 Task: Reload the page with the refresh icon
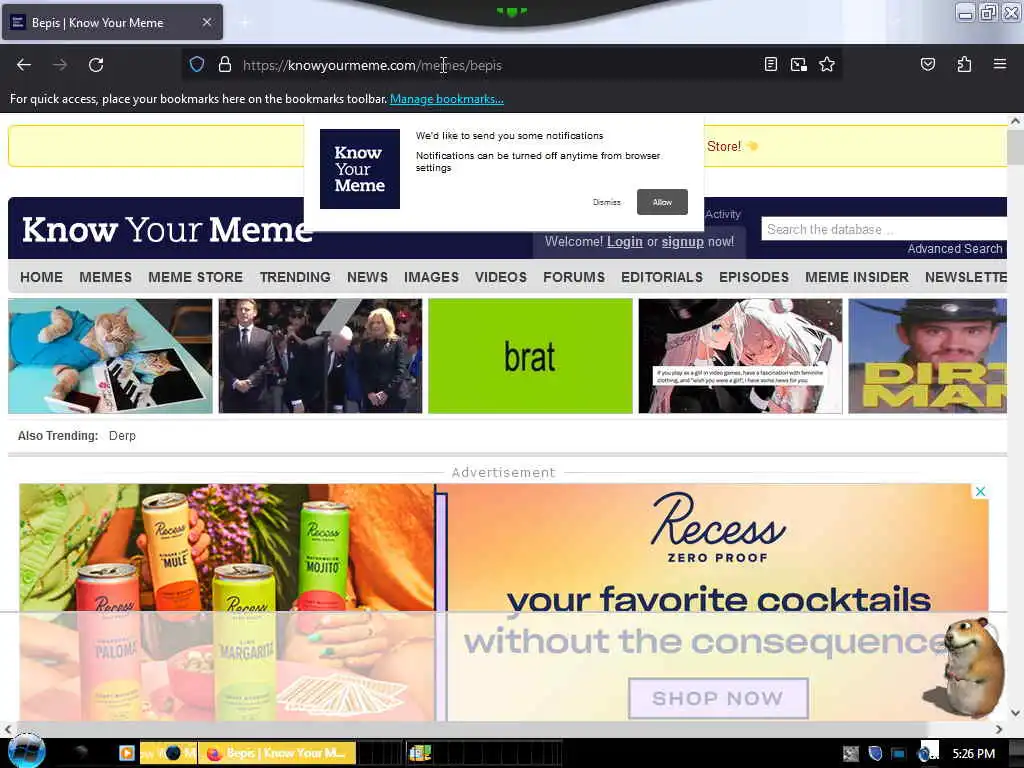96,65
